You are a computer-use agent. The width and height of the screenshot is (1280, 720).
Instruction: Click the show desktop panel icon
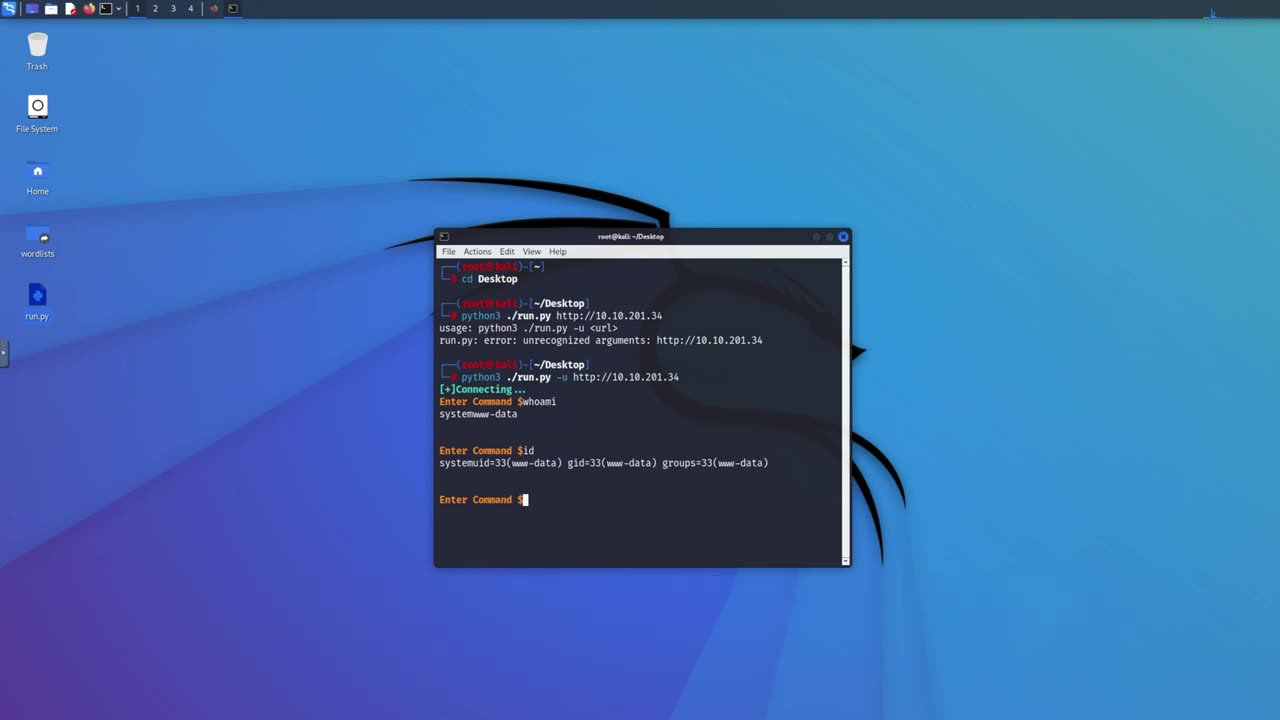click(32, 9)
